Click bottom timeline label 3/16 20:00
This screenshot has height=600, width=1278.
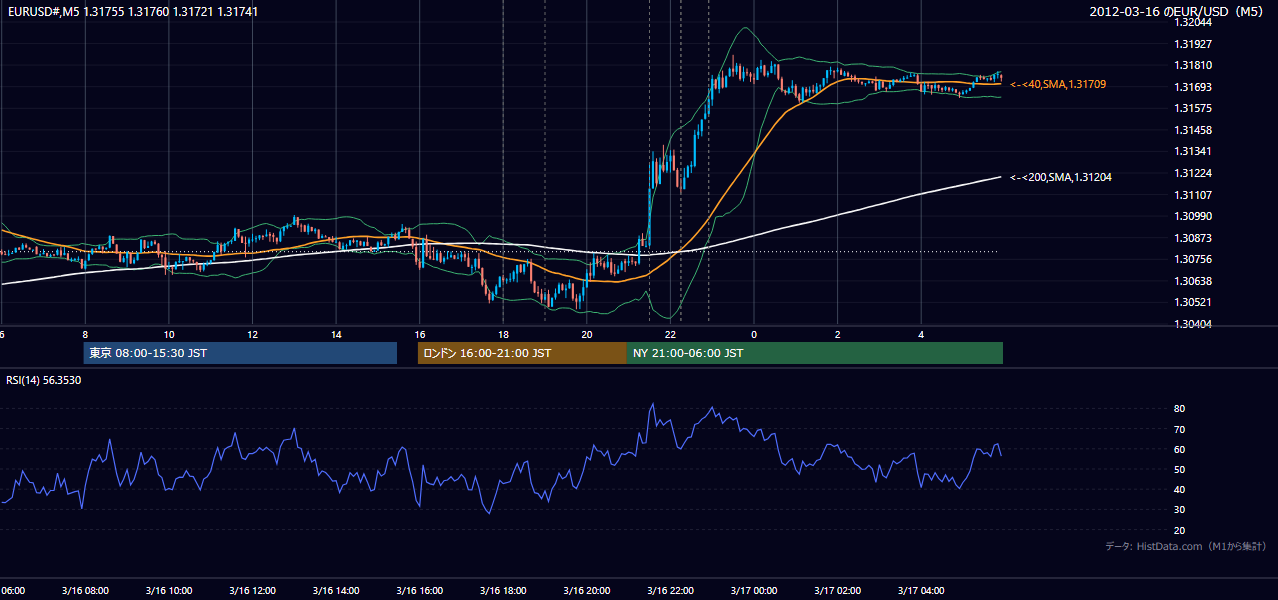point(586,591)
